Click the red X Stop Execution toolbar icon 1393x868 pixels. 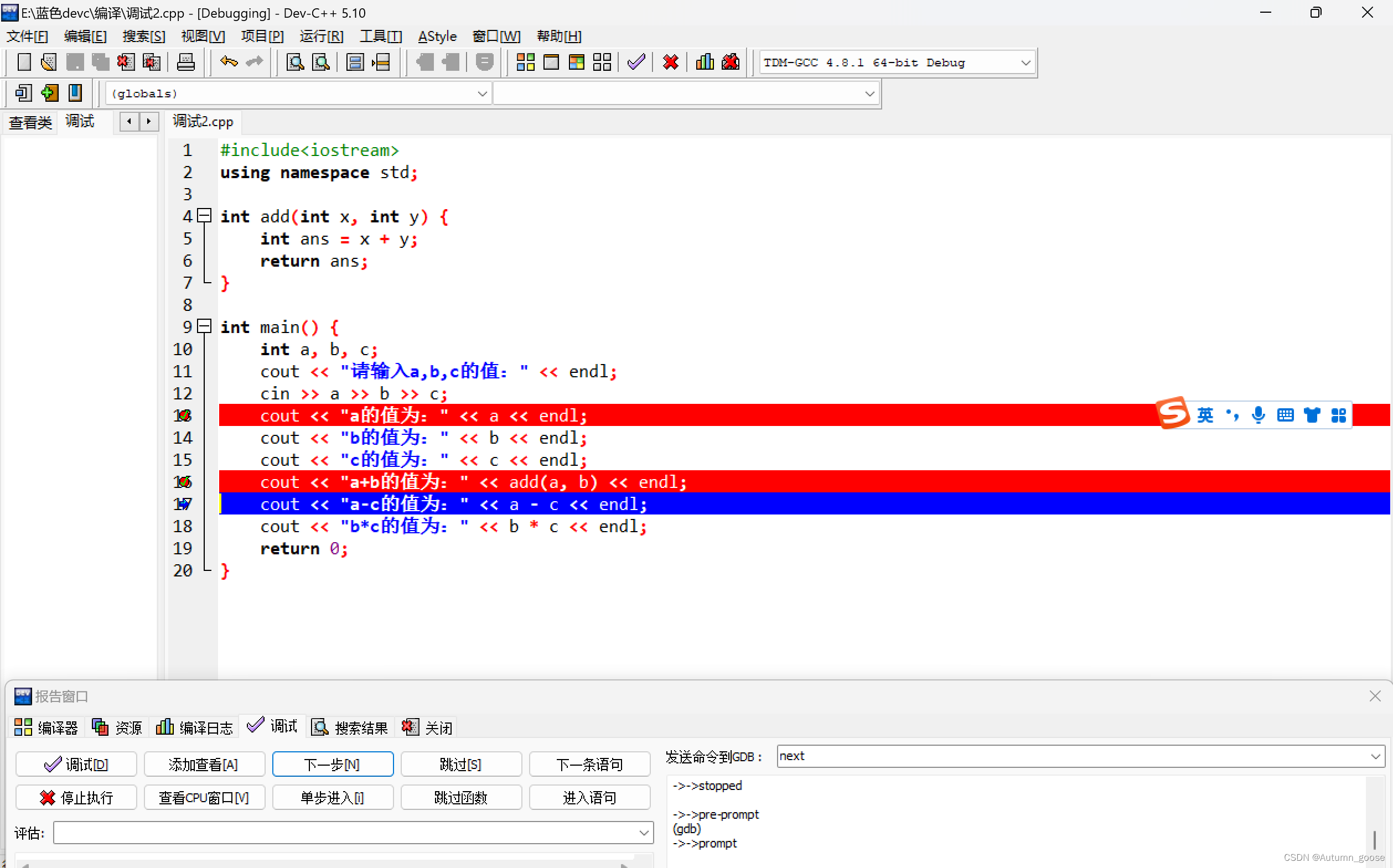(670, 62)
